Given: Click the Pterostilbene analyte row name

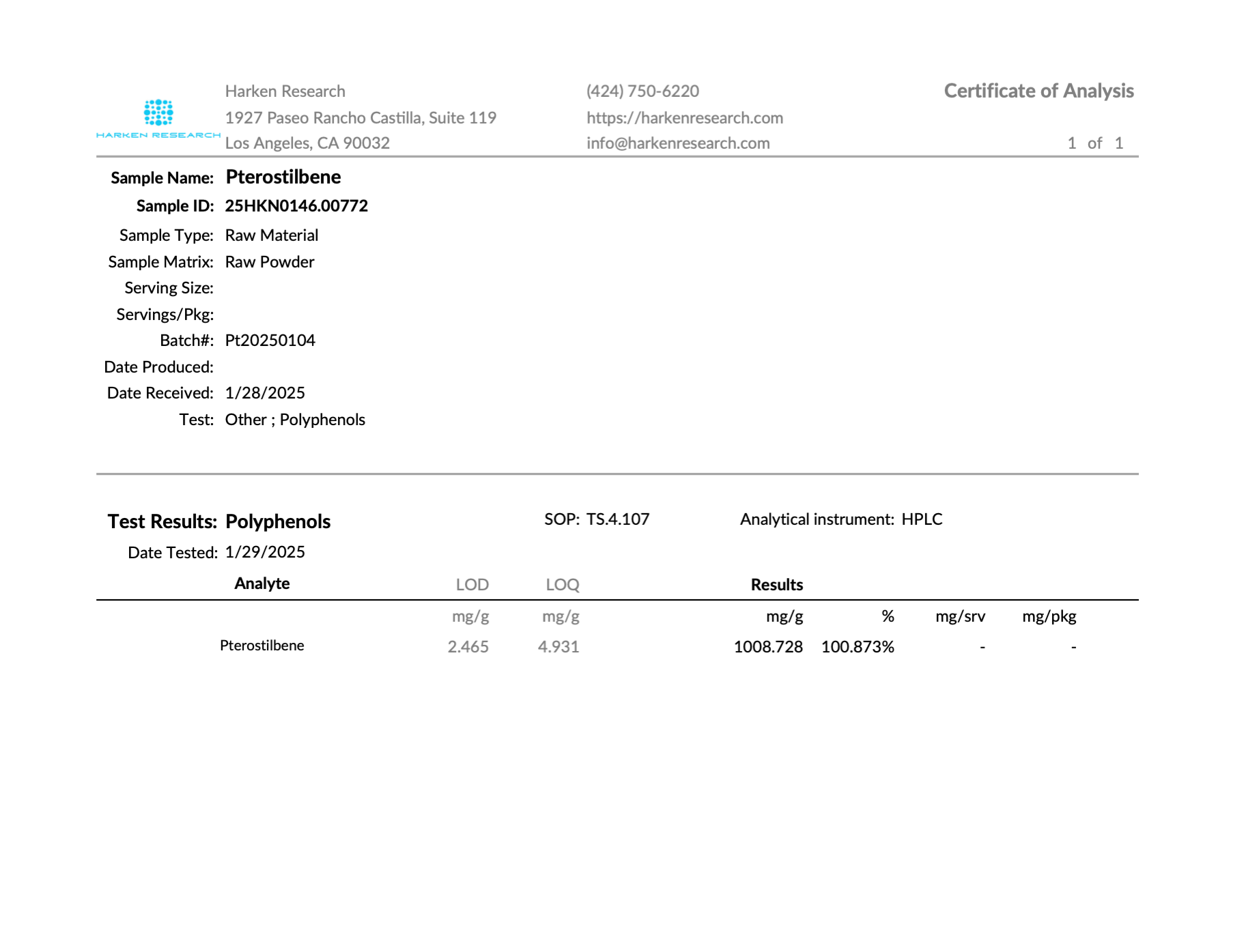Looking at the screenshot, I should tap(262, 646).
